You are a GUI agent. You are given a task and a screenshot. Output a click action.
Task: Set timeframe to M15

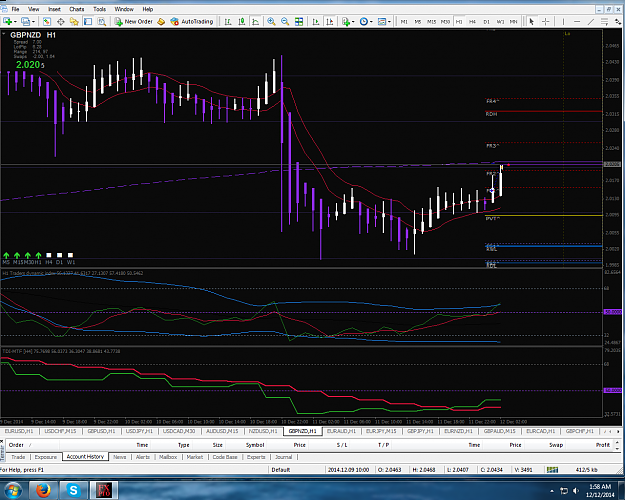click(x=431, y=22)
